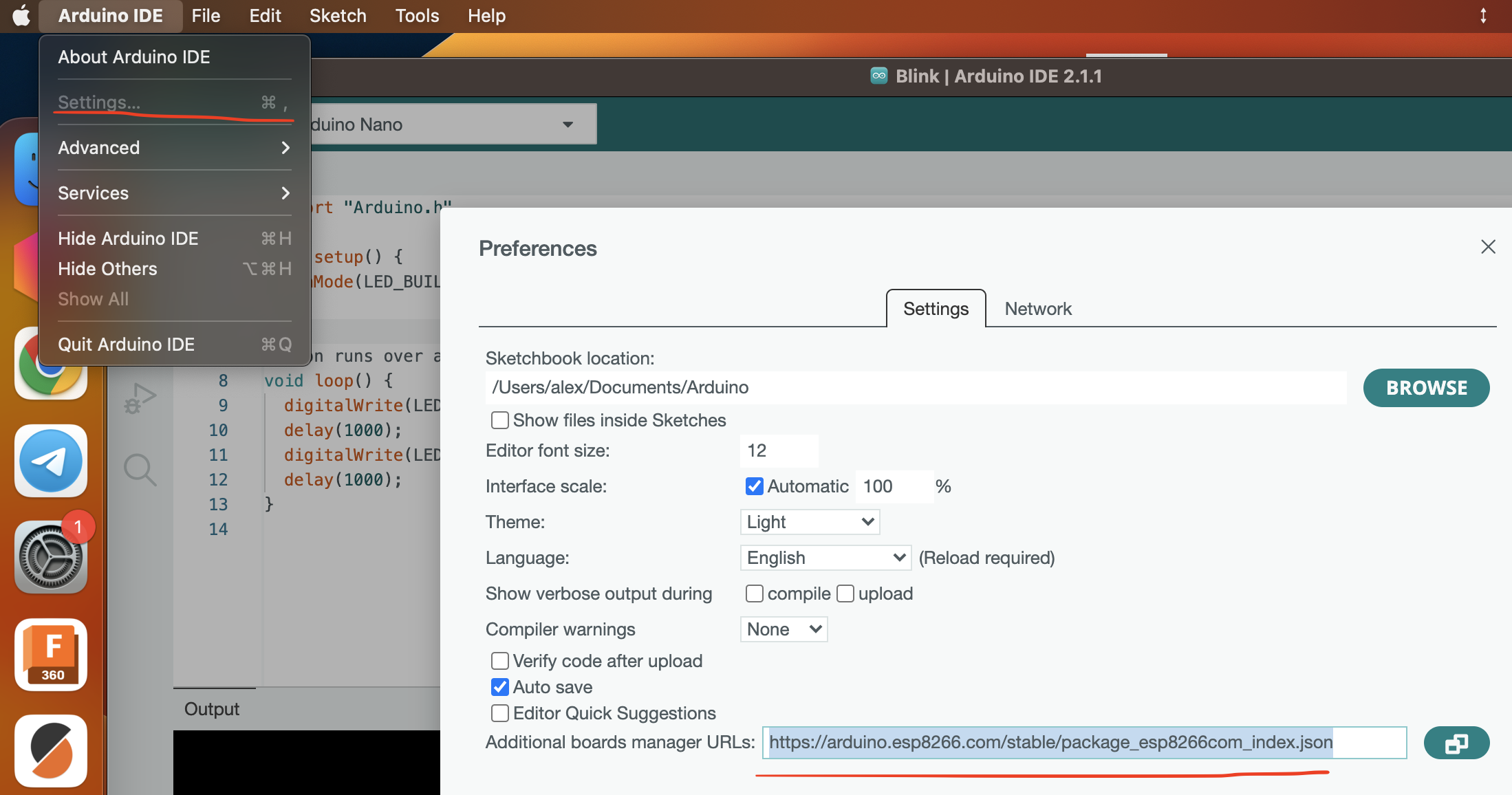Open the Tools menu

pyautogui.click(x=417, y=16)
